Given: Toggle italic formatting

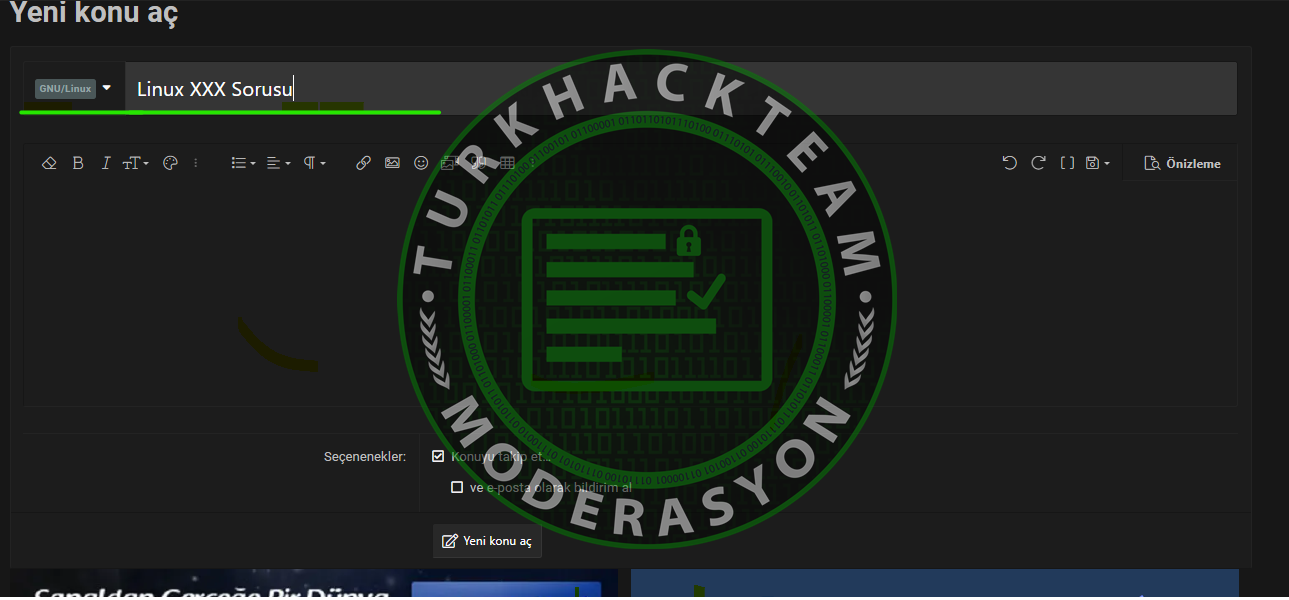Looking at the screenshot, I should (x=106, y=163).
